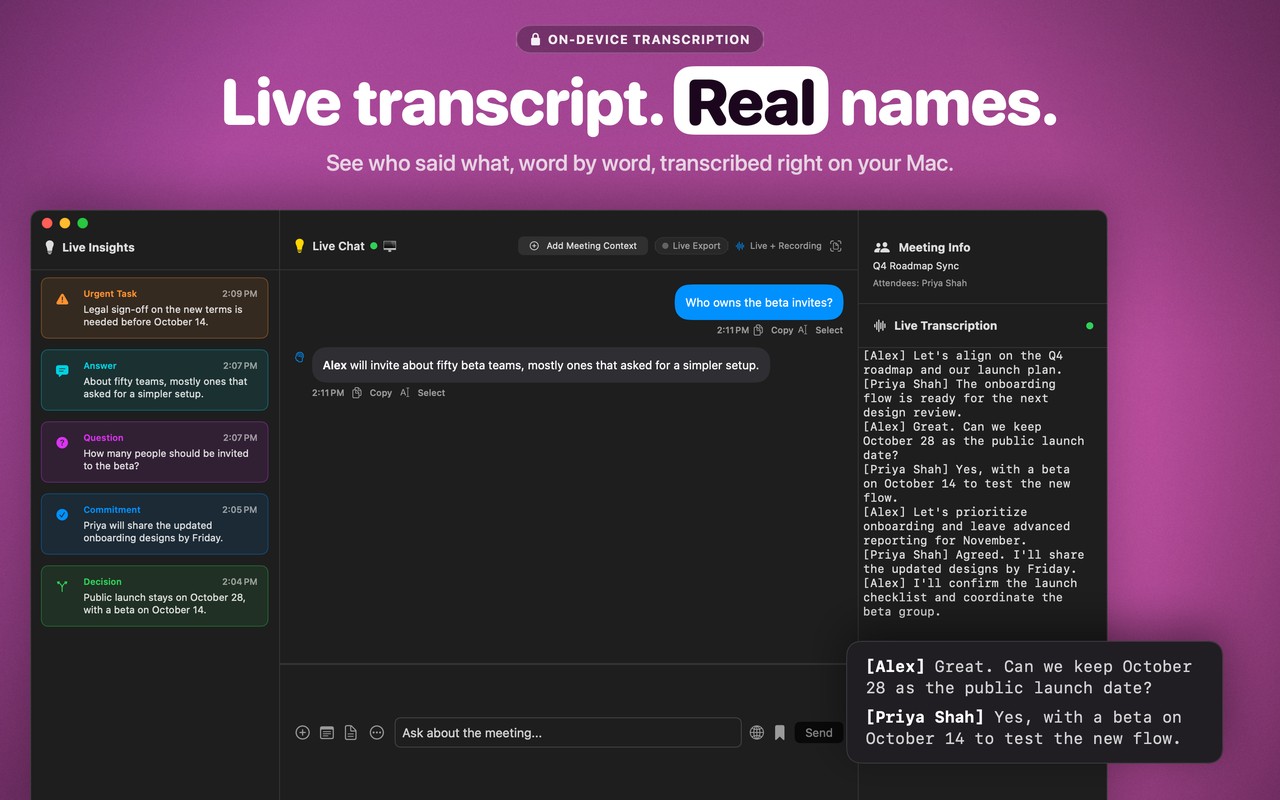Click the Send button
Screen dimensions: 1280x800
pyautogui.click(x=819, y=733)
